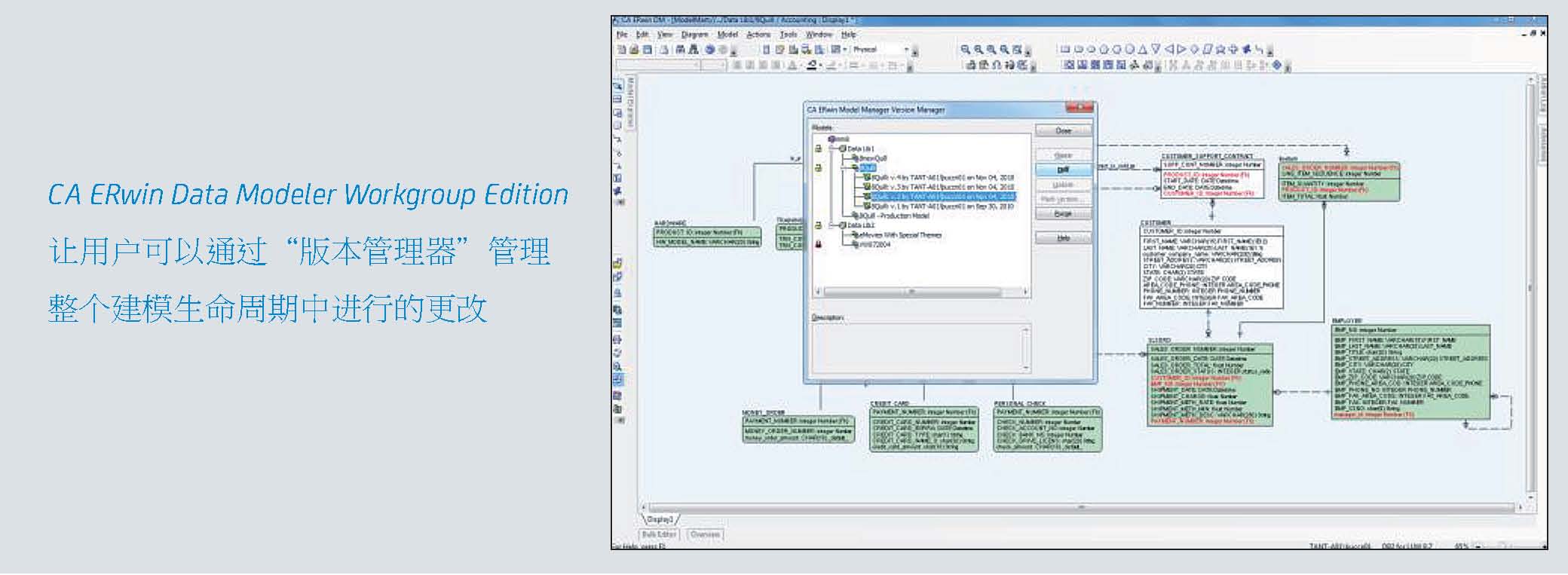Open the Help menu in menu bar
Screen dimensions: 1568x575
[x=848, y=35]
